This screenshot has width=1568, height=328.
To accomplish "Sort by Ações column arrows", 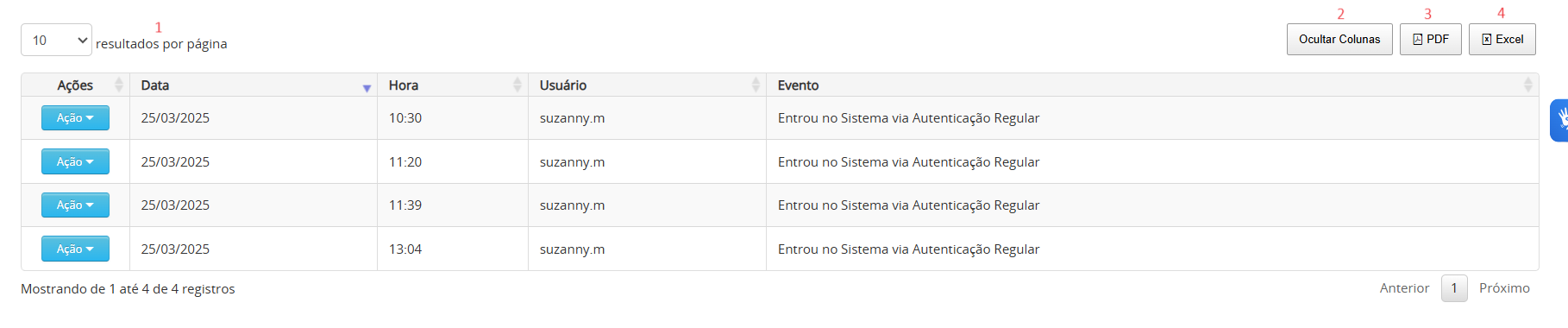I will [119, 85].
